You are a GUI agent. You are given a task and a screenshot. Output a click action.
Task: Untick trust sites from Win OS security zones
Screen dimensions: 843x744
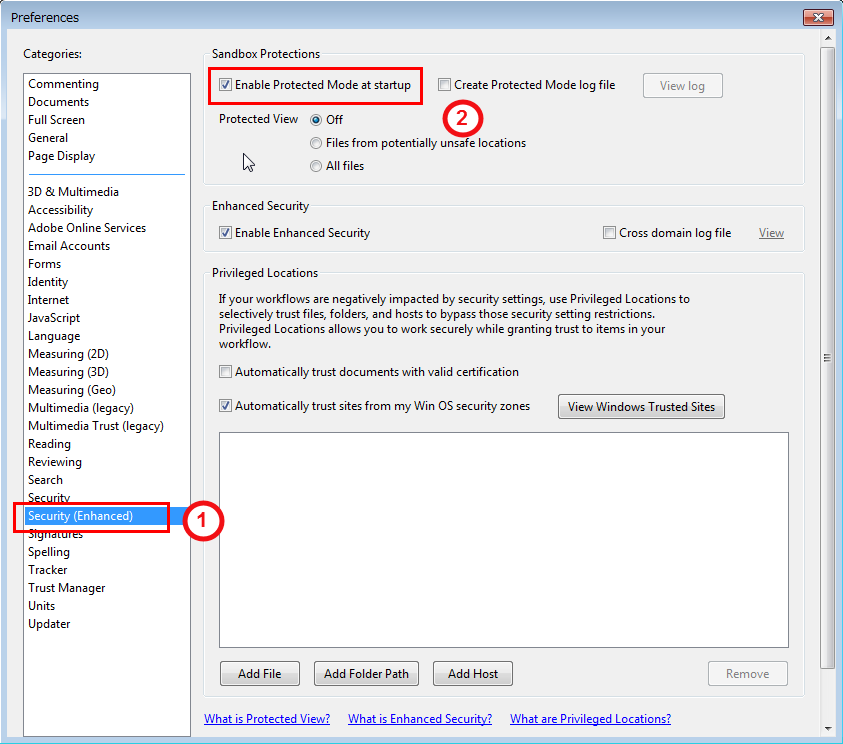(226, 406)
